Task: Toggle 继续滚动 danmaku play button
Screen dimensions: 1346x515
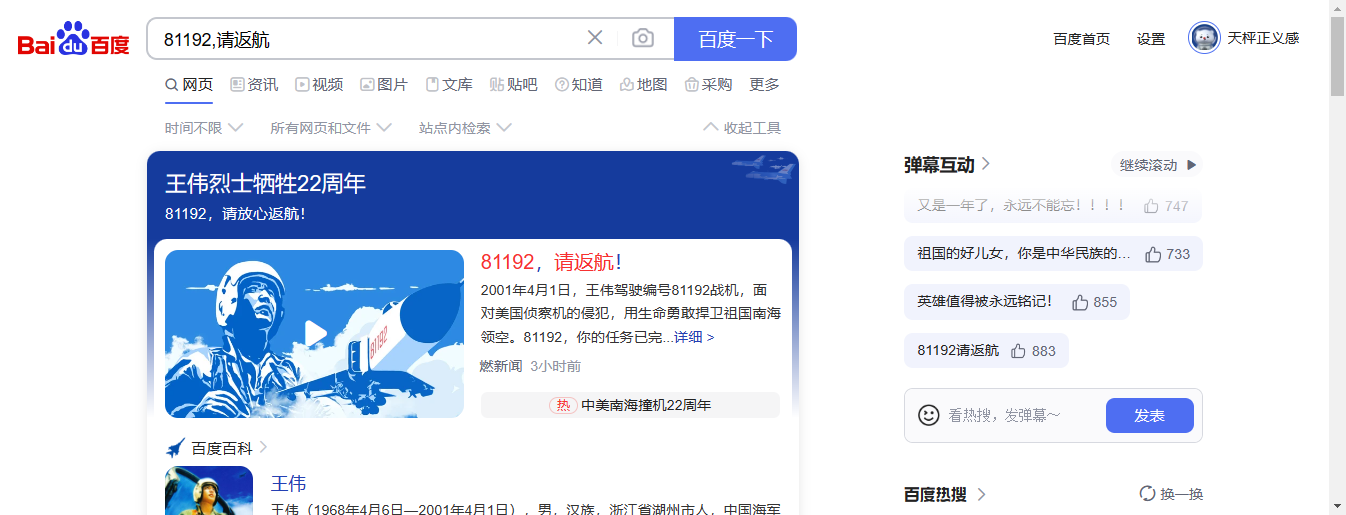Action: point(1158,165)
